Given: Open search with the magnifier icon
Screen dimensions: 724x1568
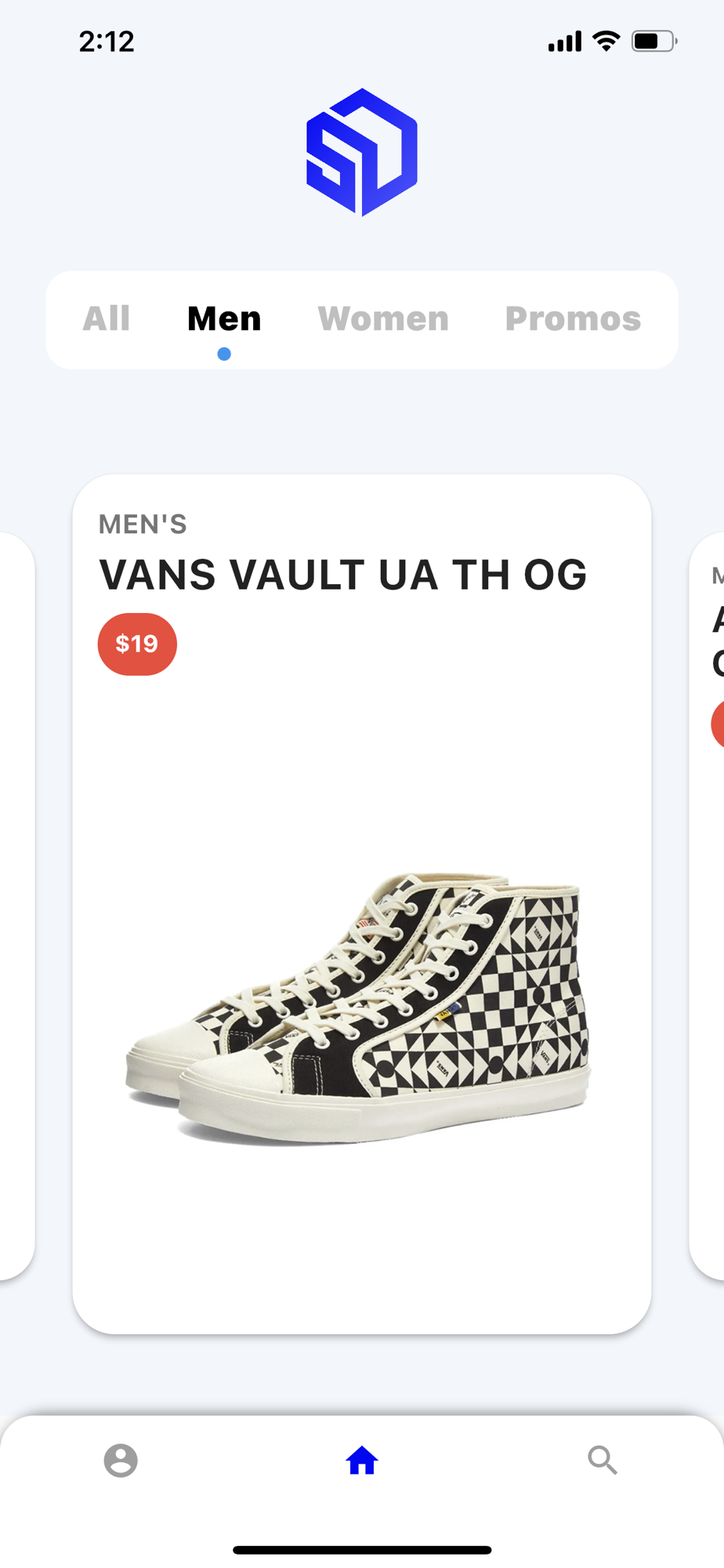Looking at the screenshot, I should [603, 1461].
